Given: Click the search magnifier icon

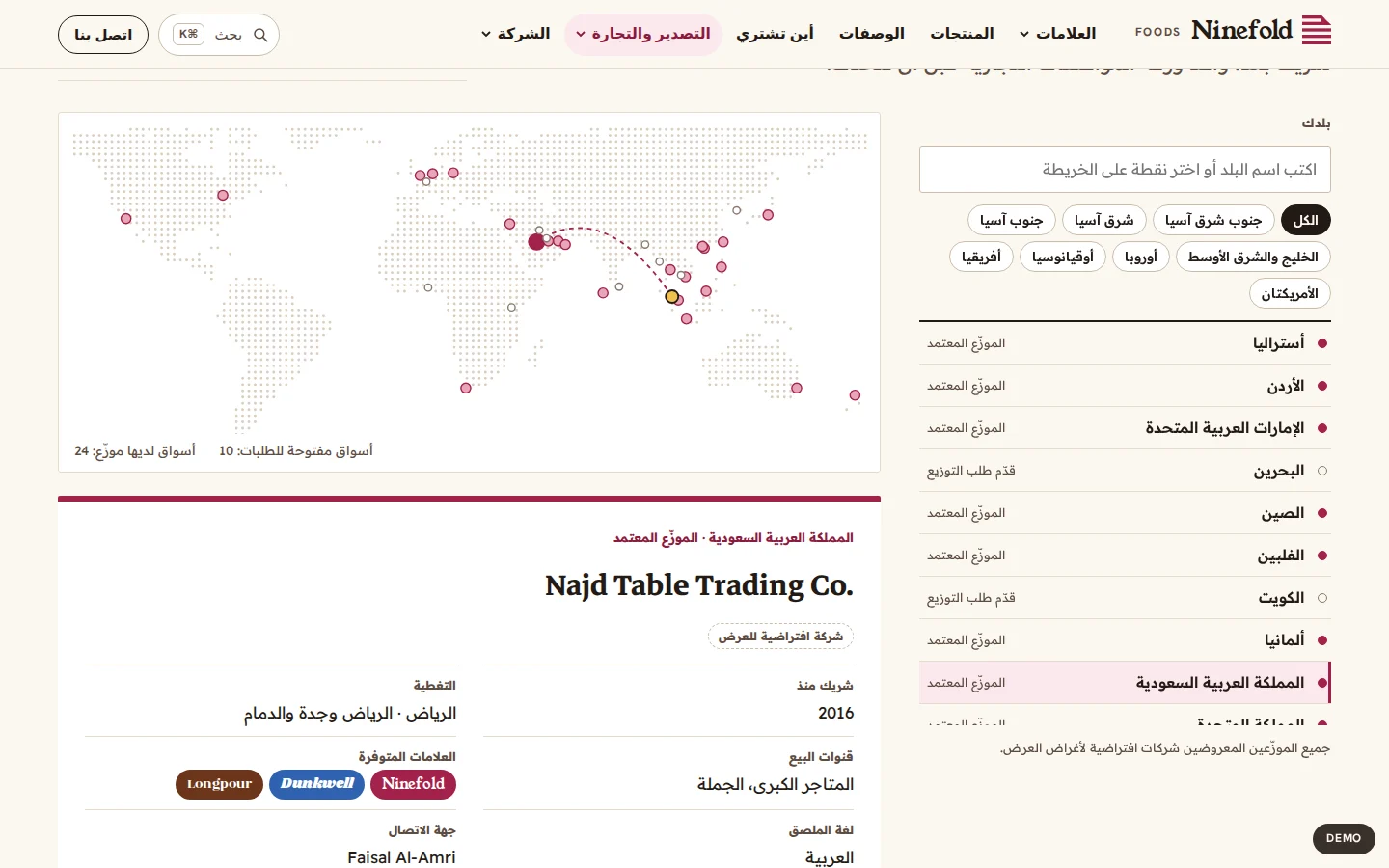Looking at the screenshot, I should point(260,35).
